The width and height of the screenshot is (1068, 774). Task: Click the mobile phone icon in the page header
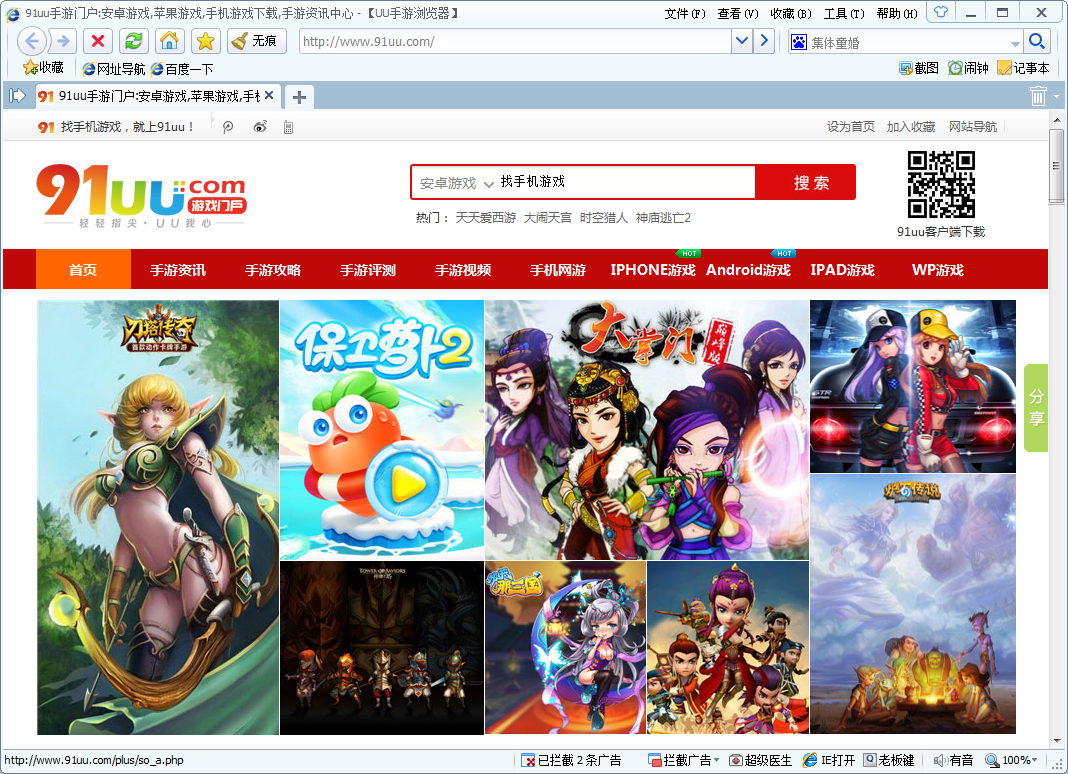289,127
